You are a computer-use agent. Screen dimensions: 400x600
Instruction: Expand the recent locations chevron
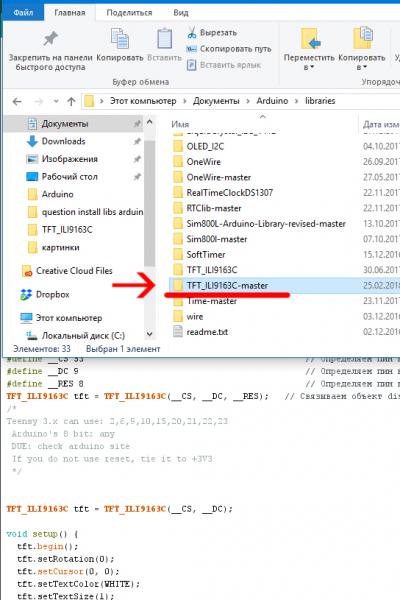(56, 101)
